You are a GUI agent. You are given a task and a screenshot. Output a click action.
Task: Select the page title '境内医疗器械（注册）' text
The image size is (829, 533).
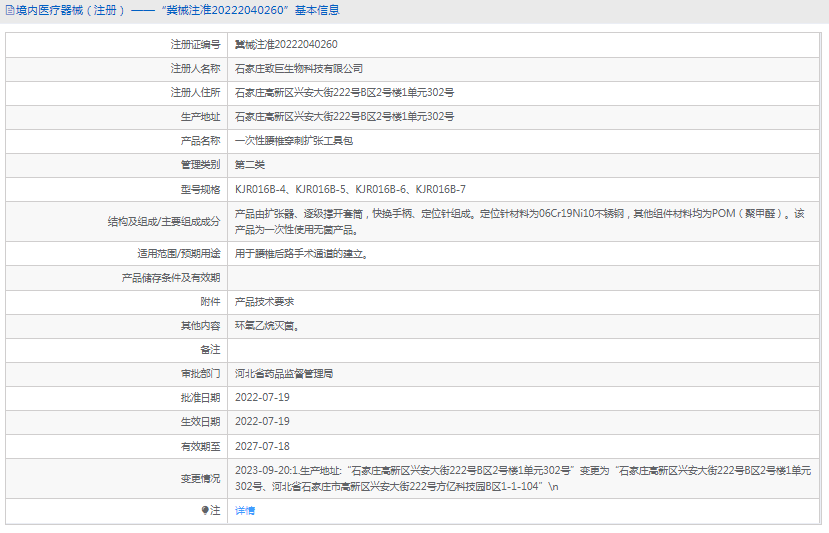pyautogui.click(x=72, y=11)
